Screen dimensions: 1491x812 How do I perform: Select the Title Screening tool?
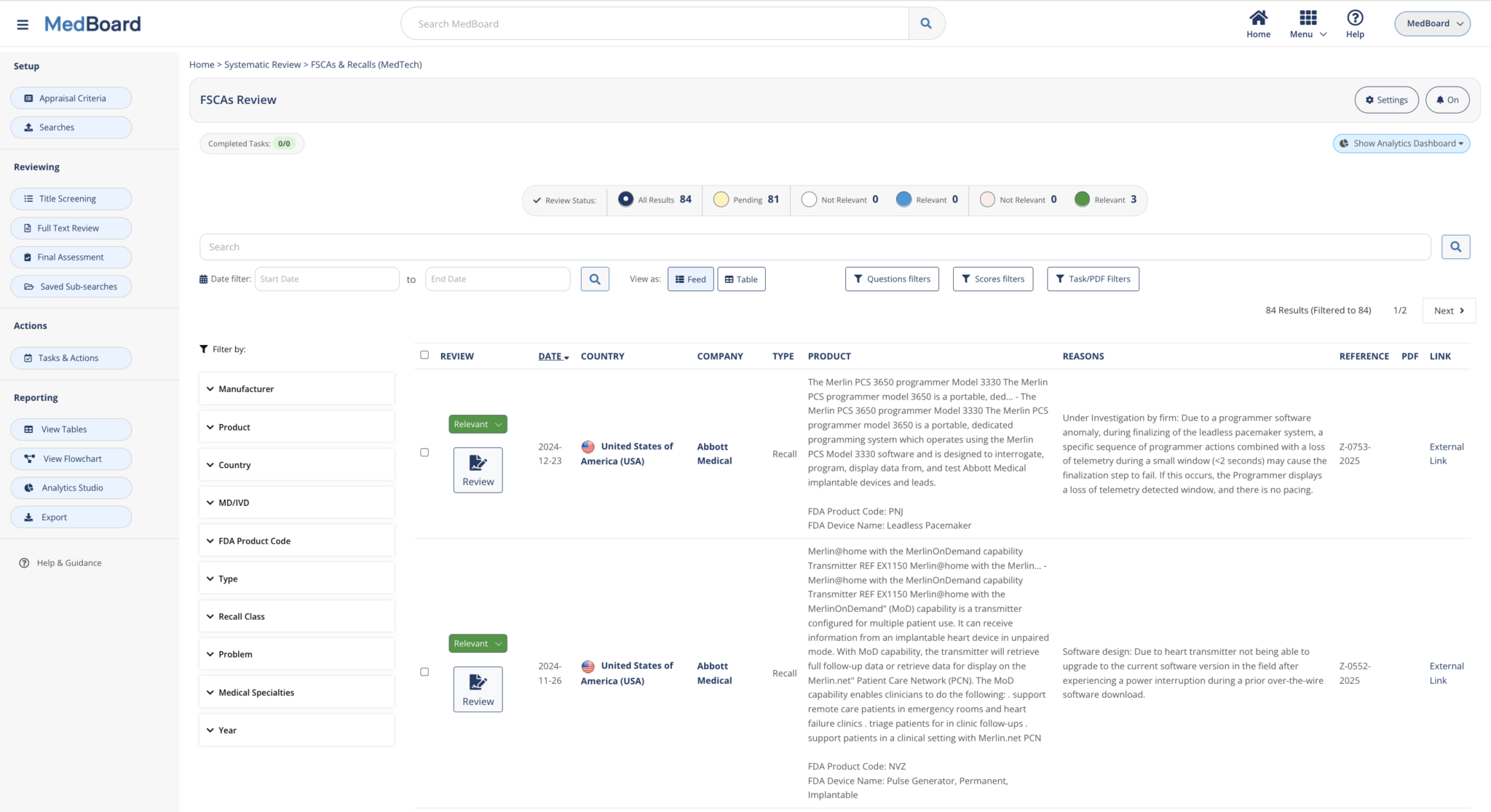coord(71,198)
